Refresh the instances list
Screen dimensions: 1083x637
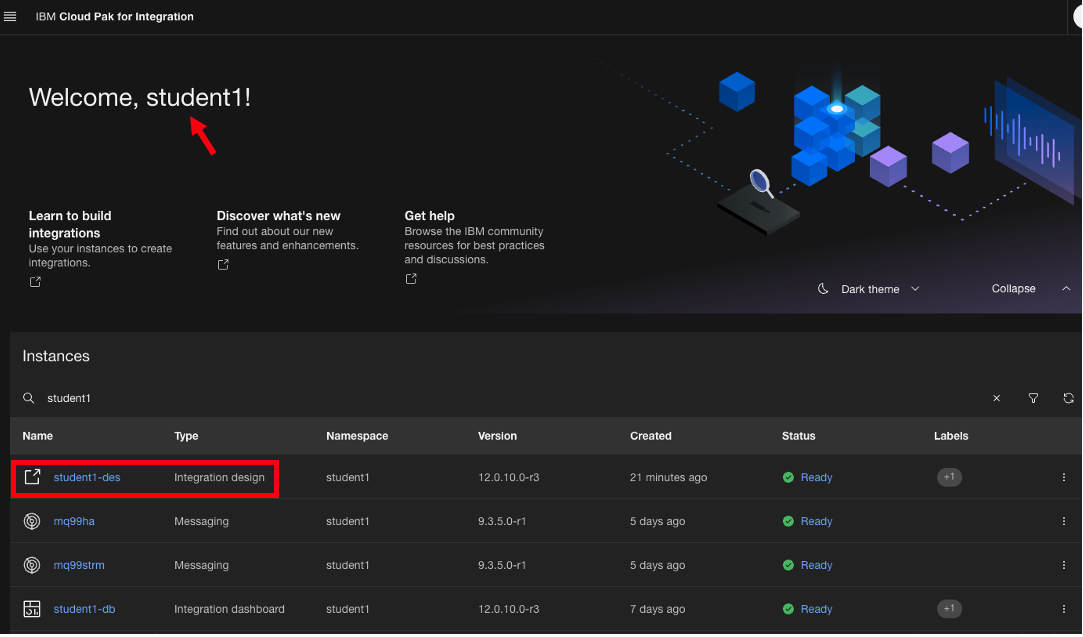(1068, 398)
